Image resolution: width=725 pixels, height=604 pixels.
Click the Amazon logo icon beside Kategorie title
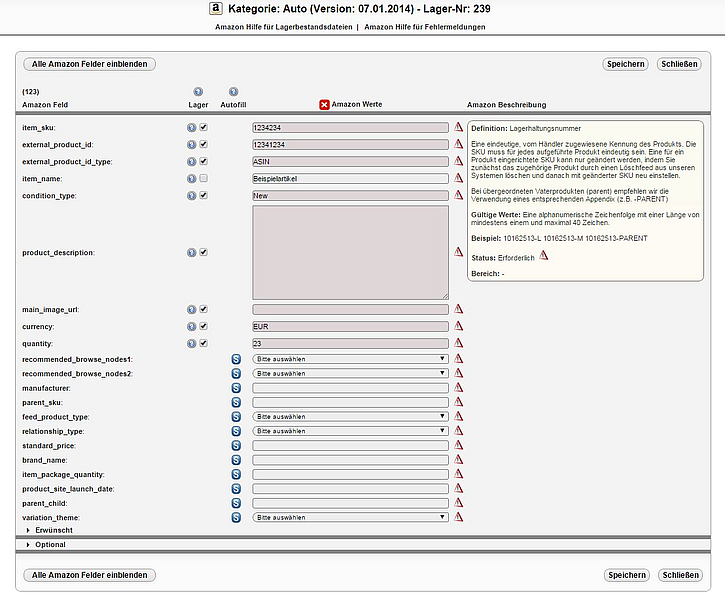215,8
